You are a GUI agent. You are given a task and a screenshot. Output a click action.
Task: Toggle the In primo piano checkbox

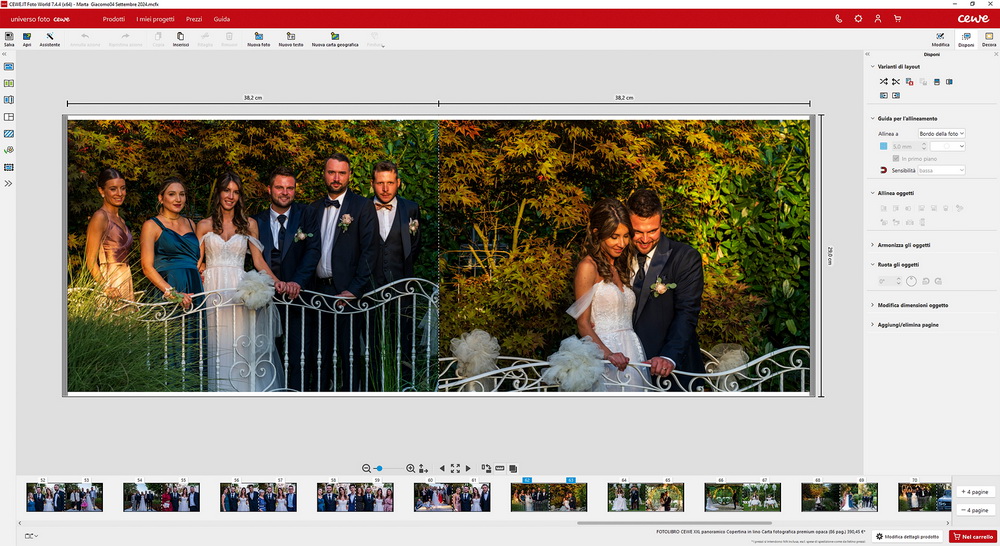coord(896,158)
